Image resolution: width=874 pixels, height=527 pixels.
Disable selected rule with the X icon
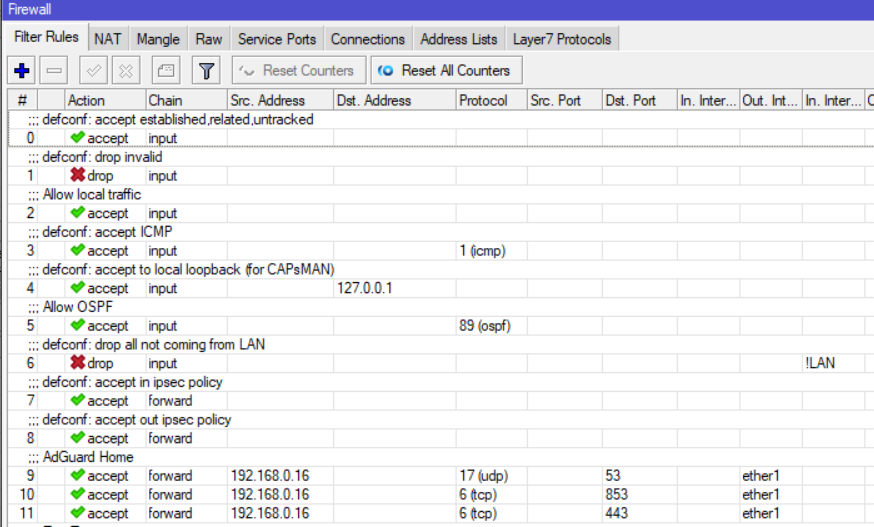(x=126, y=71)
